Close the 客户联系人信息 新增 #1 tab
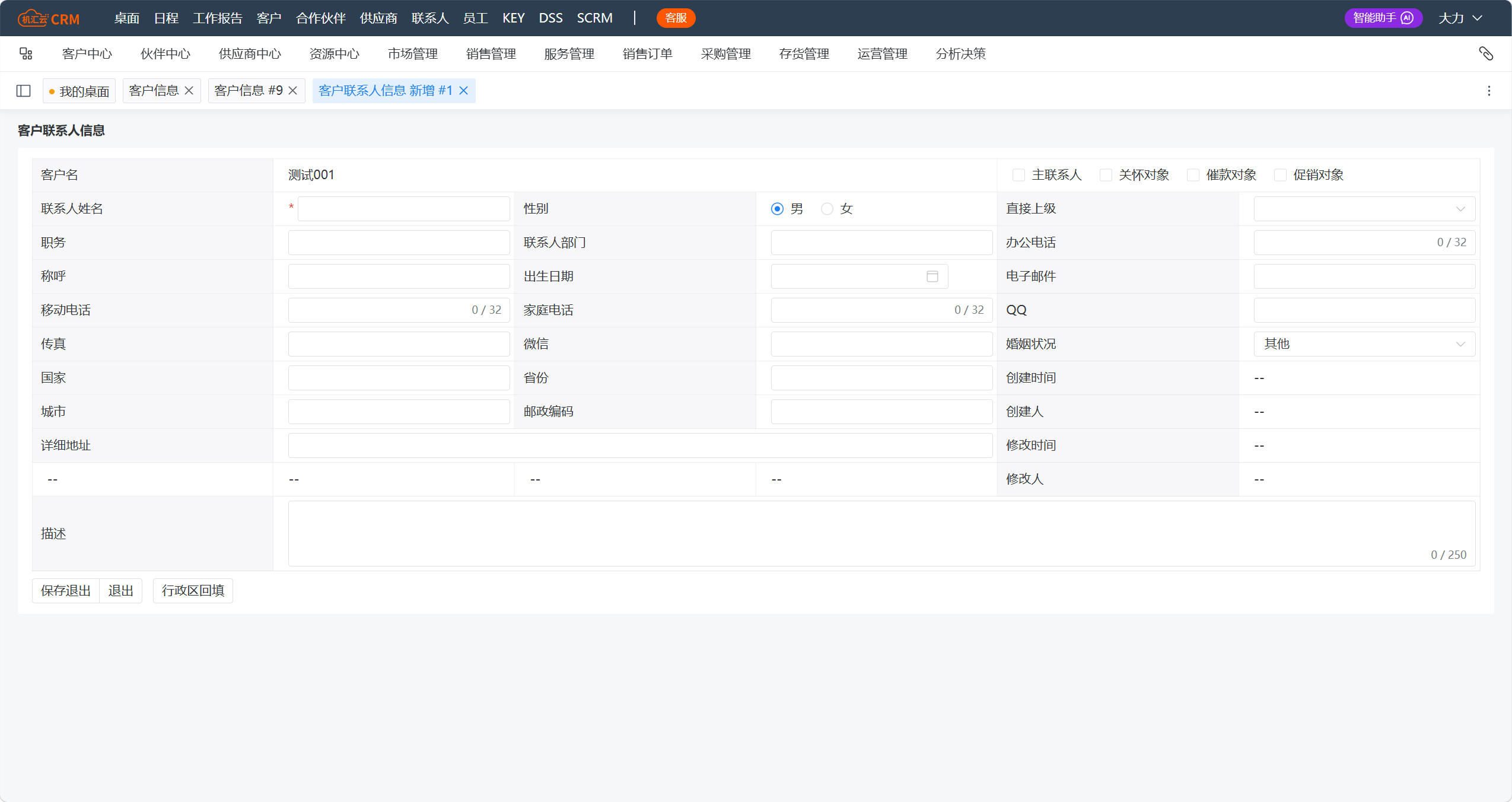The image size is (1512, 802). coord(464,91)
